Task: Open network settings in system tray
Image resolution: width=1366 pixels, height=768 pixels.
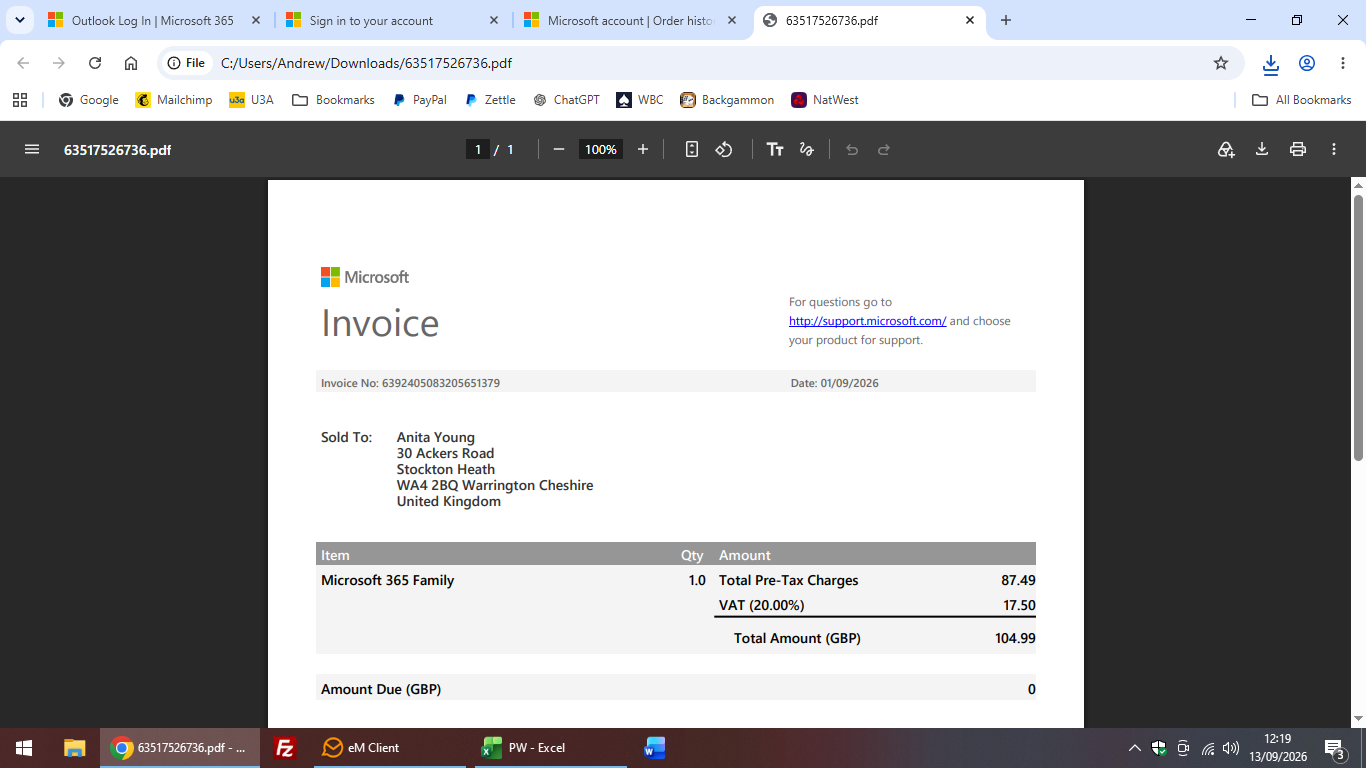Action: pyautogui.click(x=1207, y=748)
